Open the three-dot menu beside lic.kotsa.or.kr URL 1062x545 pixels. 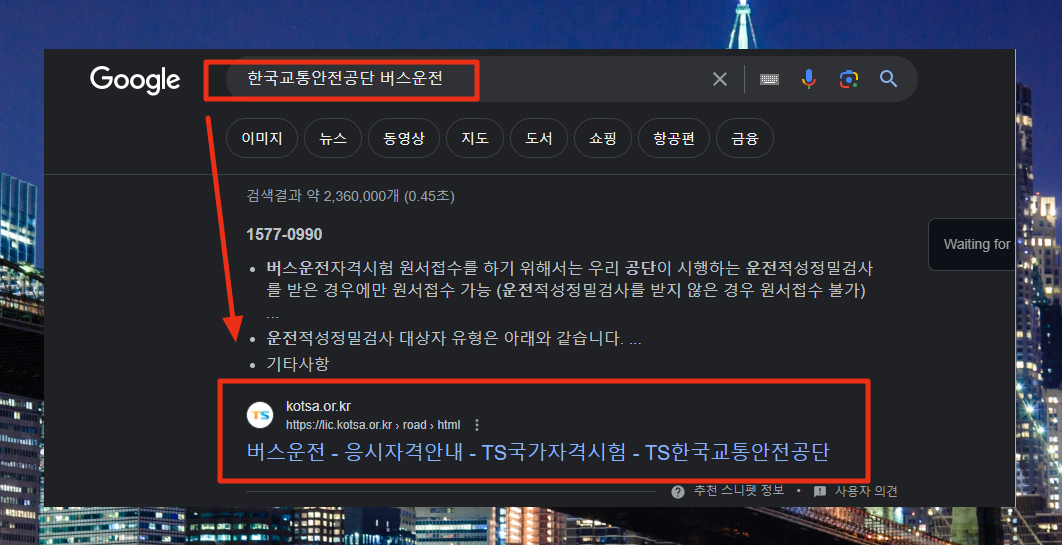[x=477, y=425]
